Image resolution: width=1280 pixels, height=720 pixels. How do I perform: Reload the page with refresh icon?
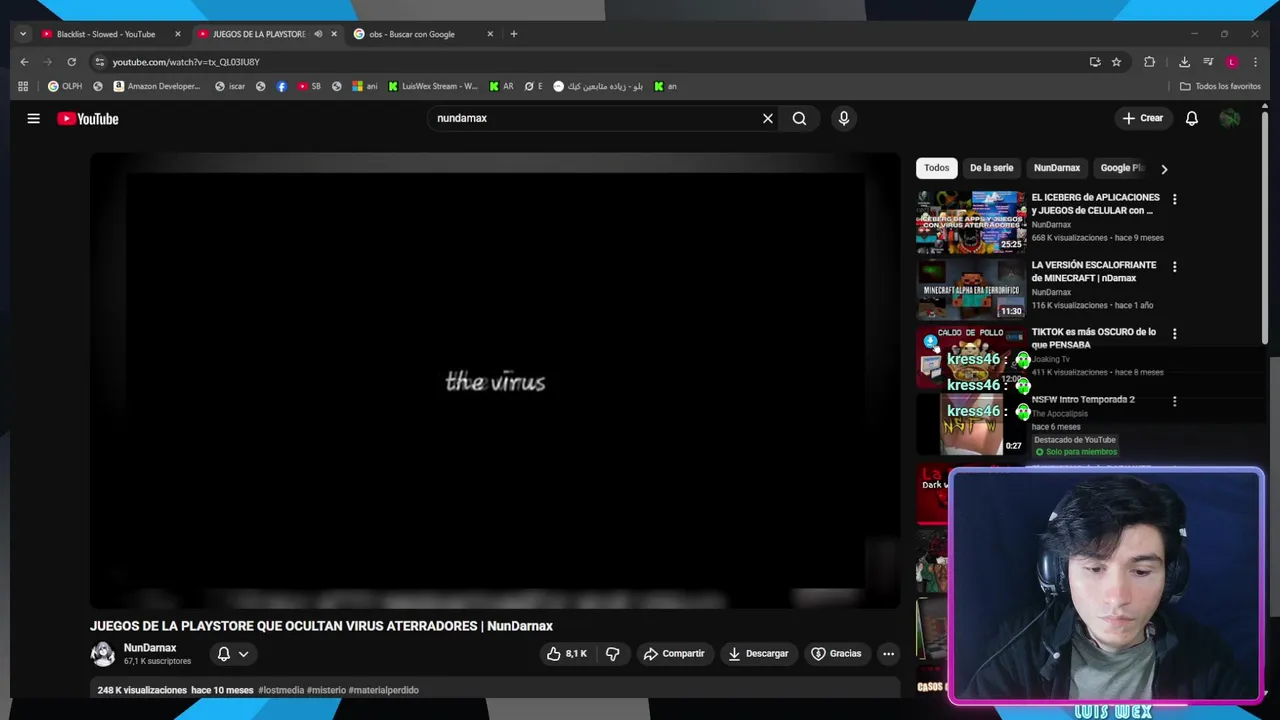tap(71, 62)
